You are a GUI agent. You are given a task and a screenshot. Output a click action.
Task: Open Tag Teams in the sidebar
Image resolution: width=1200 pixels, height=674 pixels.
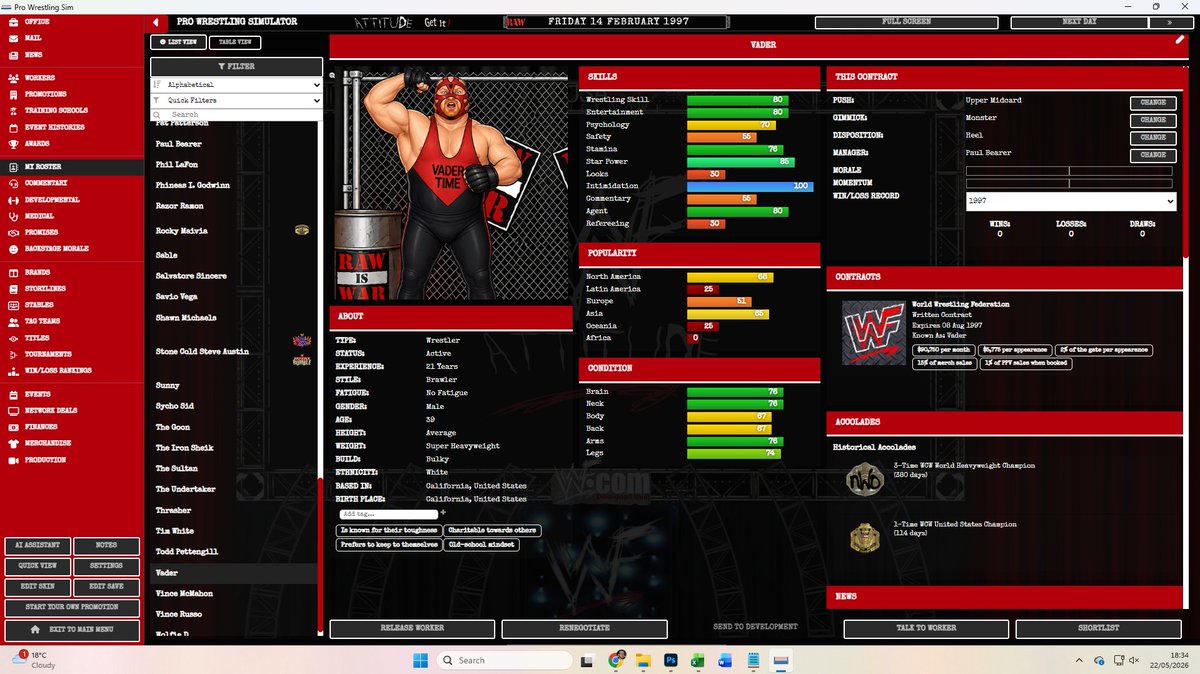(x=42, y=322)
